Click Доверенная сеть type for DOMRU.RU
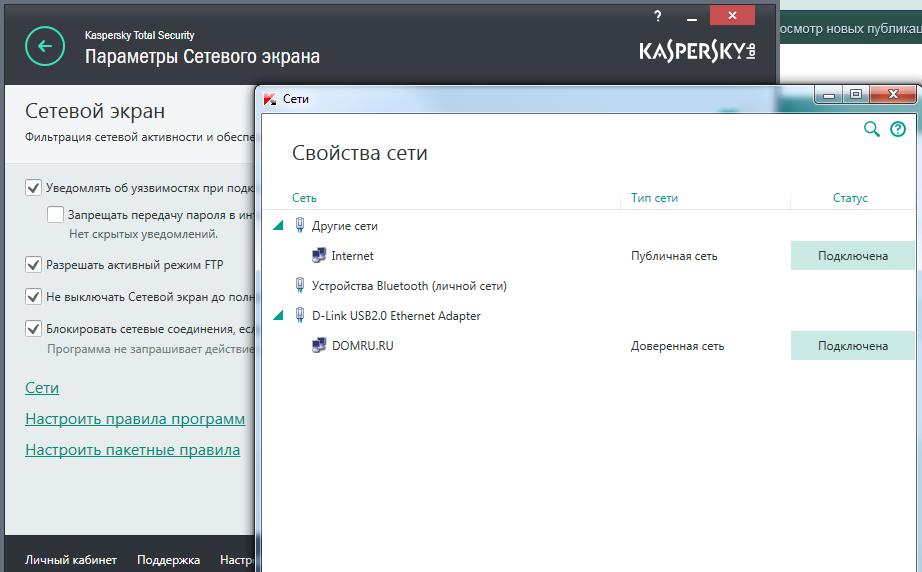This screenshot has height=572, width=922. [x=677, y=346]
